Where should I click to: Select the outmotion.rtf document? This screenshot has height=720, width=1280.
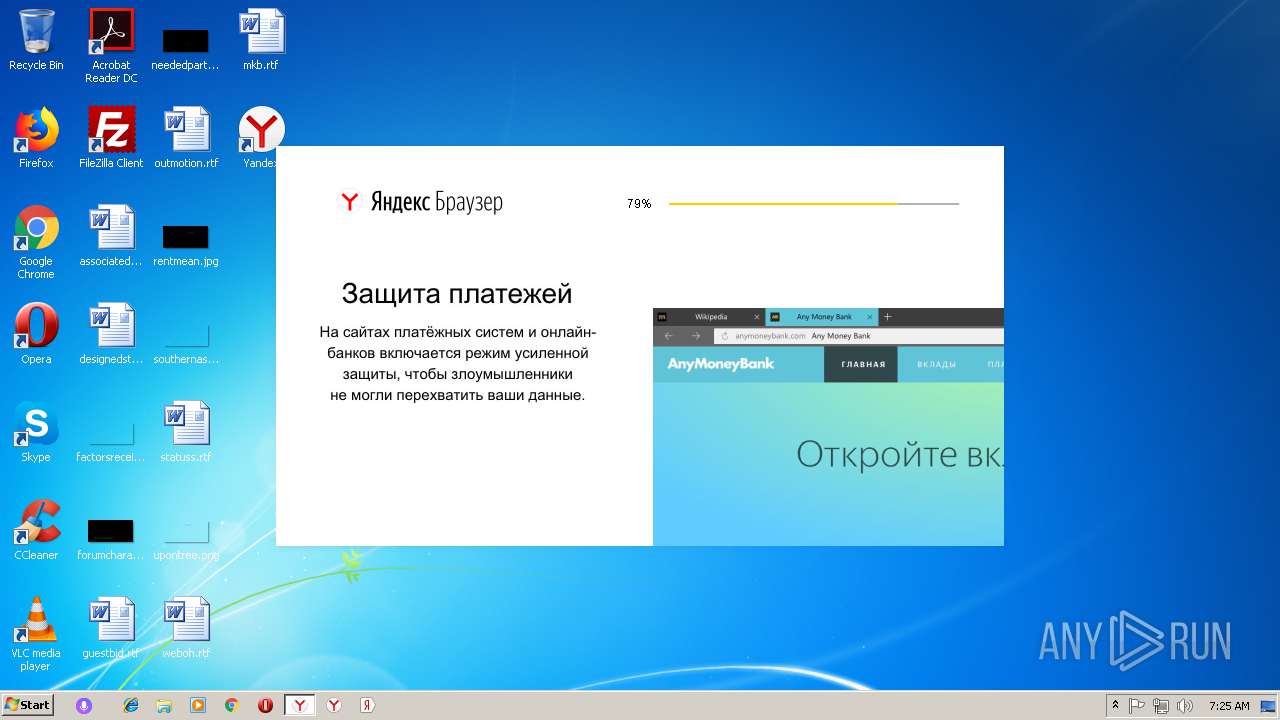(186, 138)
